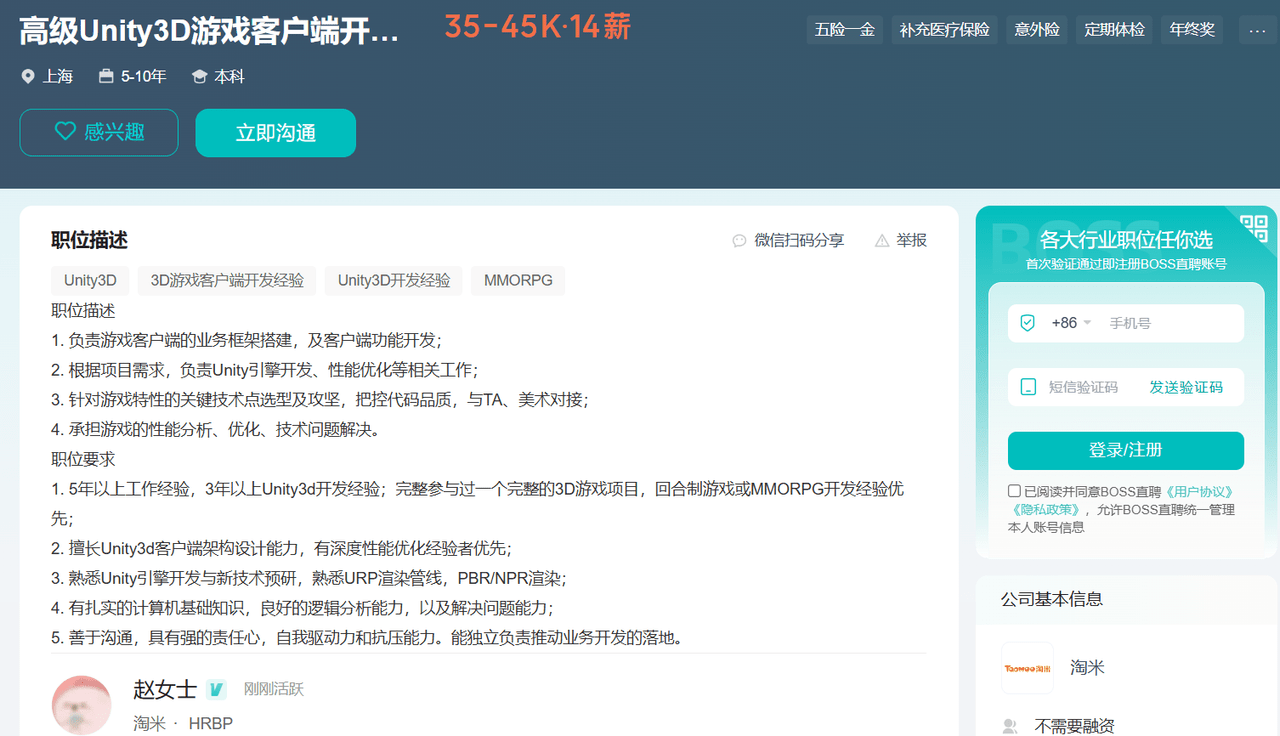Screen dimensions: 1280x736
Task: Click the 职位描述 section heading
Action: pos(90,240)
